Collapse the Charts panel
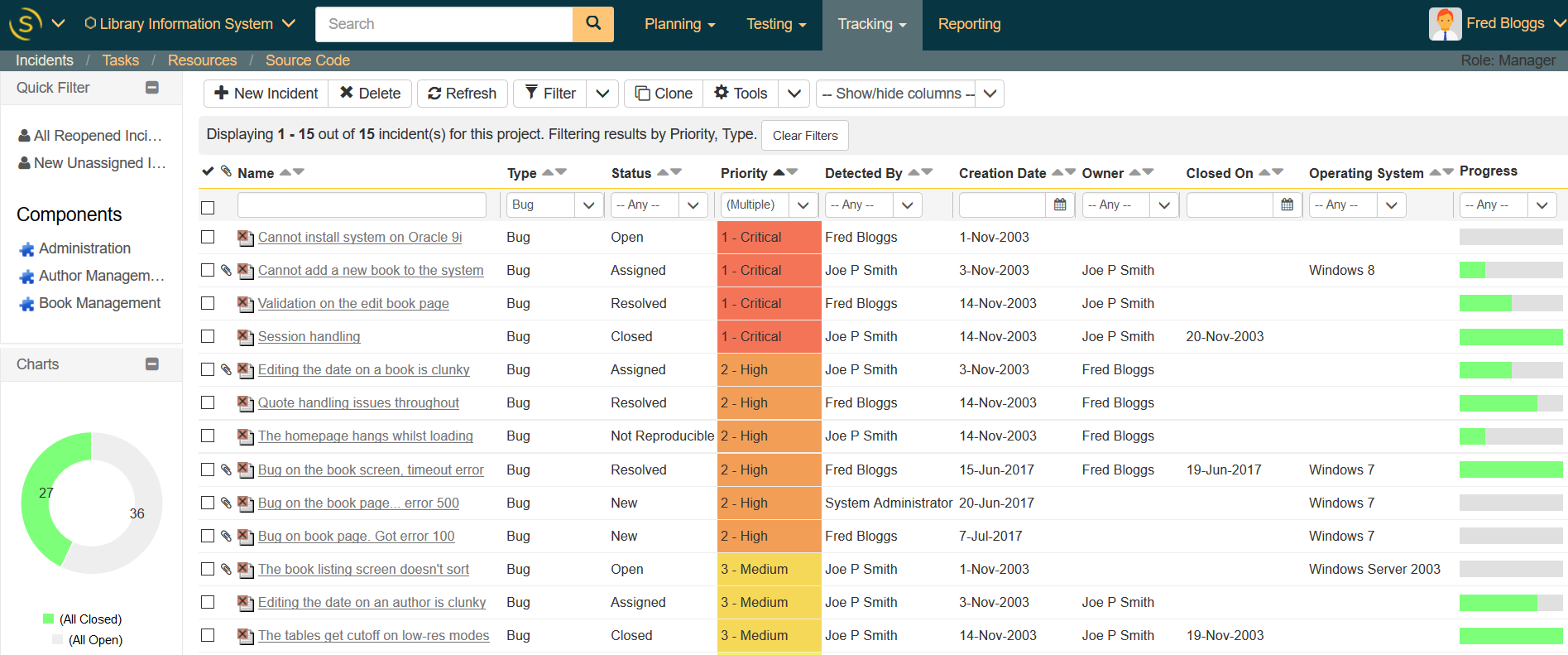 click(x=152, y=364)
